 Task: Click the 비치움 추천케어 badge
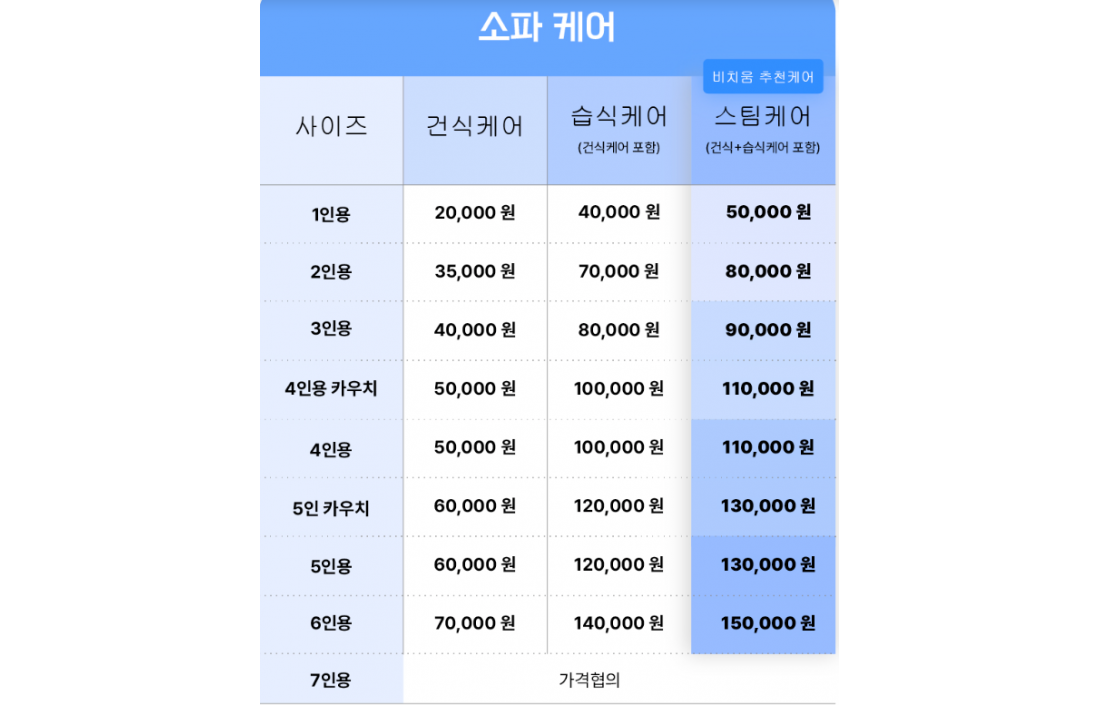[x=763, y=77]
